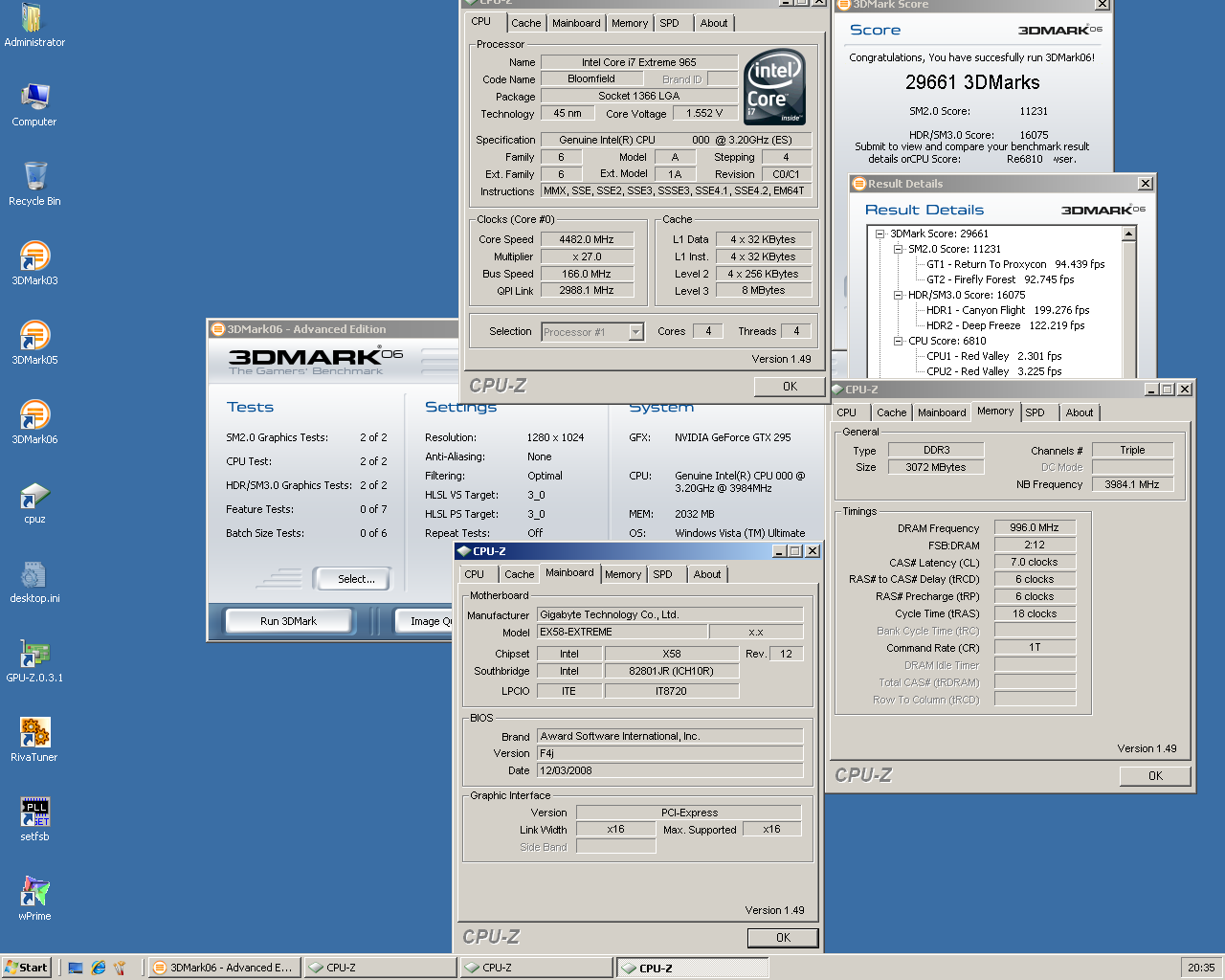Select CPU1 - Red Valley result
The image size is (1225, 980).
pyautogui.click(x=993, y=356)
